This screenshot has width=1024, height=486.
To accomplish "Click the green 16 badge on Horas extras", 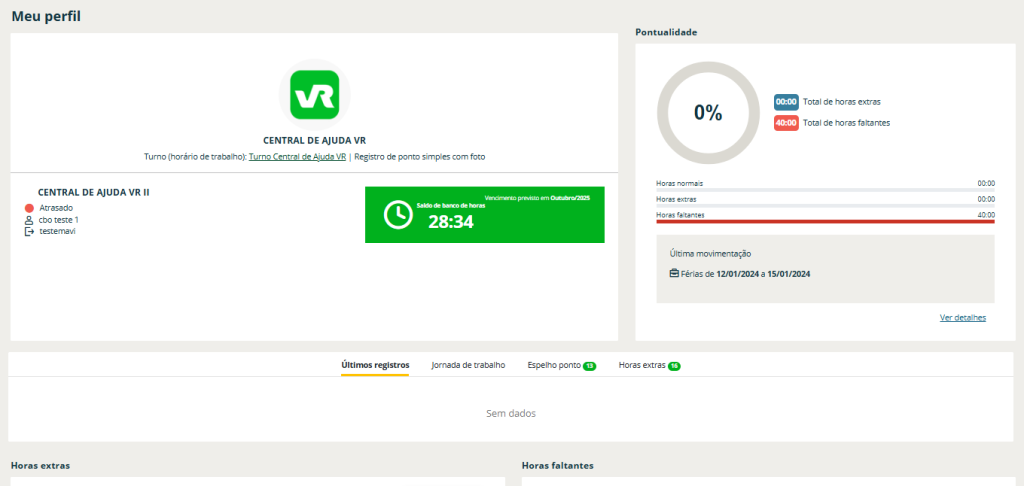I will coord(675,366).
